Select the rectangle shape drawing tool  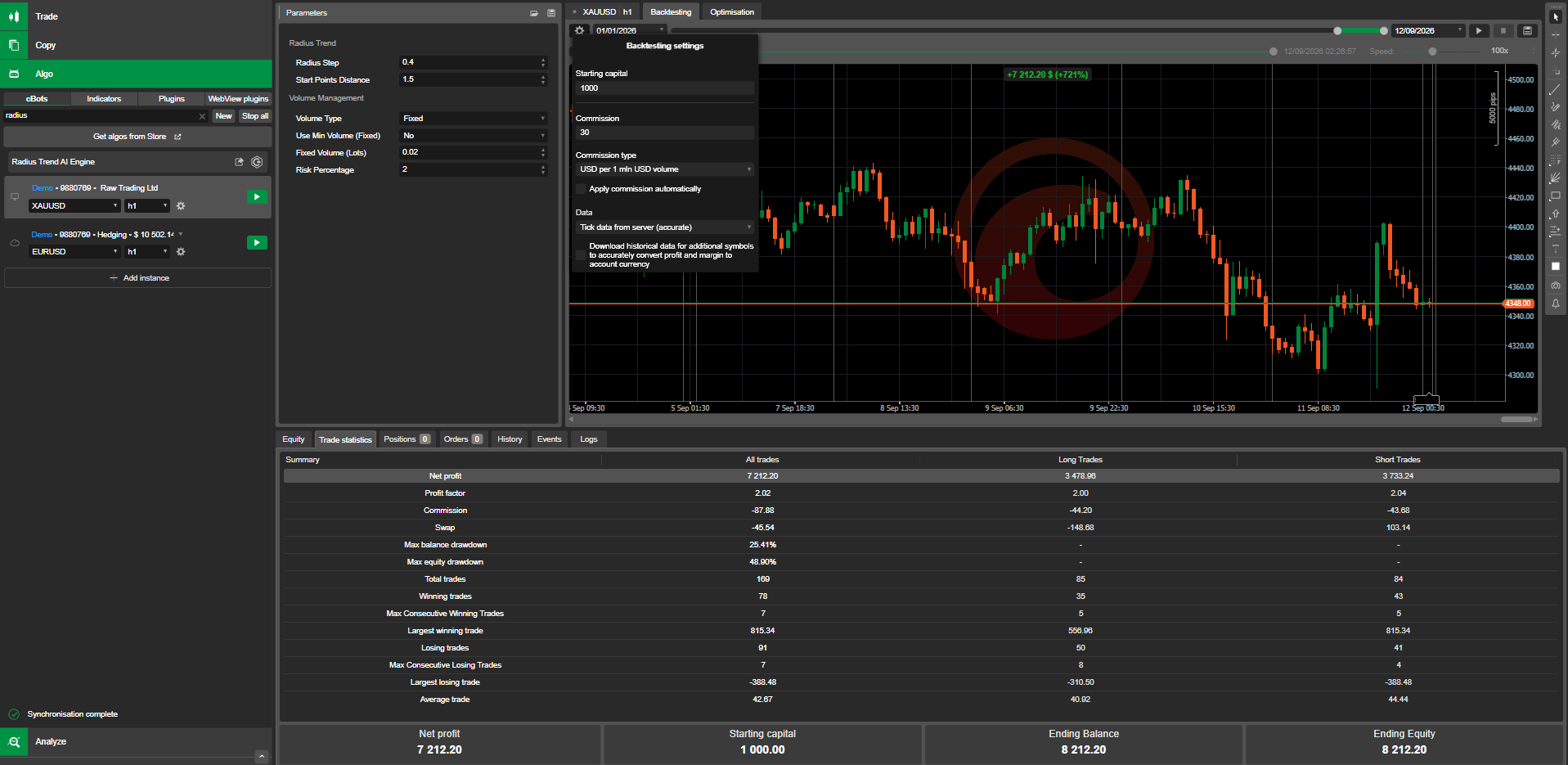(x=1556, y=196)
